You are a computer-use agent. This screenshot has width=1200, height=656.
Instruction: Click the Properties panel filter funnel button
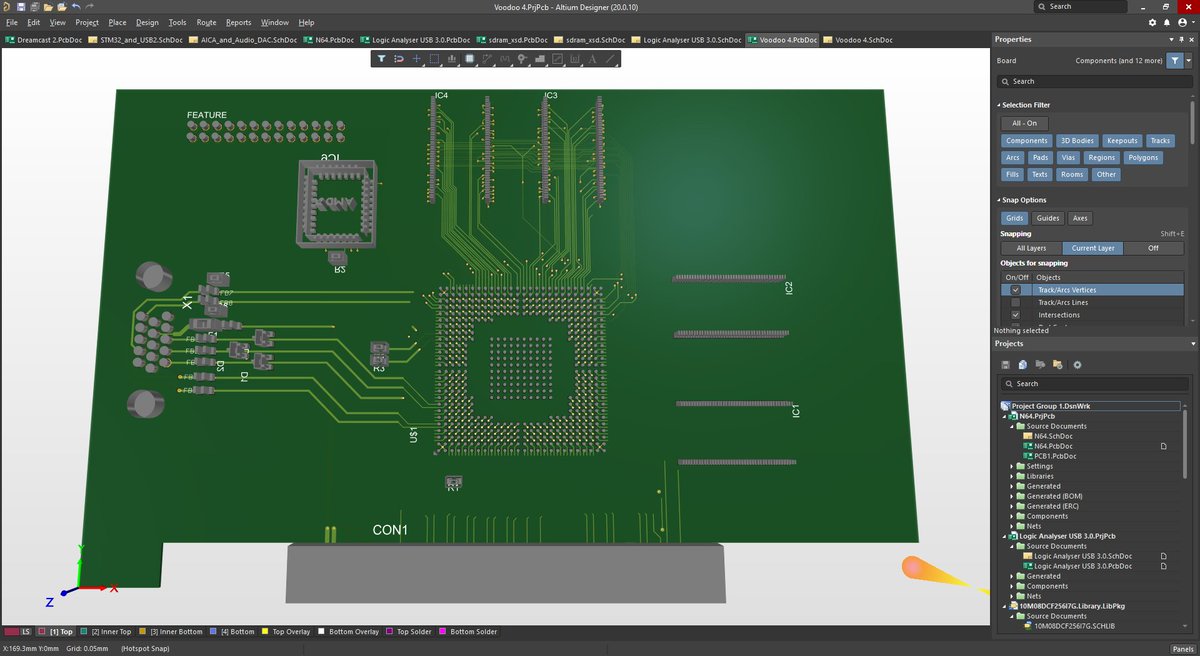click(x=1174, y=60)
